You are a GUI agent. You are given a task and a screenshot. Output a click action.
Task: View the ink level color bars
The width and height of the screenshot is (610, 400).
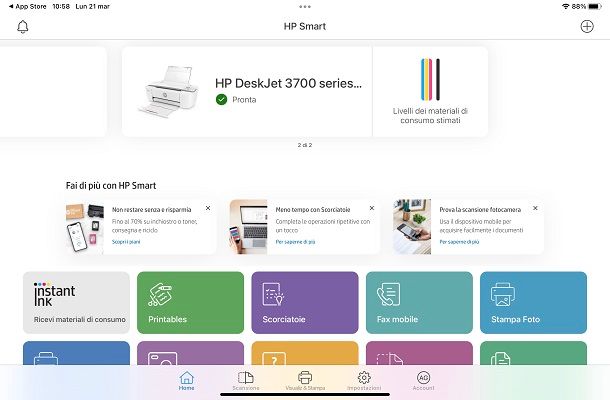click(430, 79)
